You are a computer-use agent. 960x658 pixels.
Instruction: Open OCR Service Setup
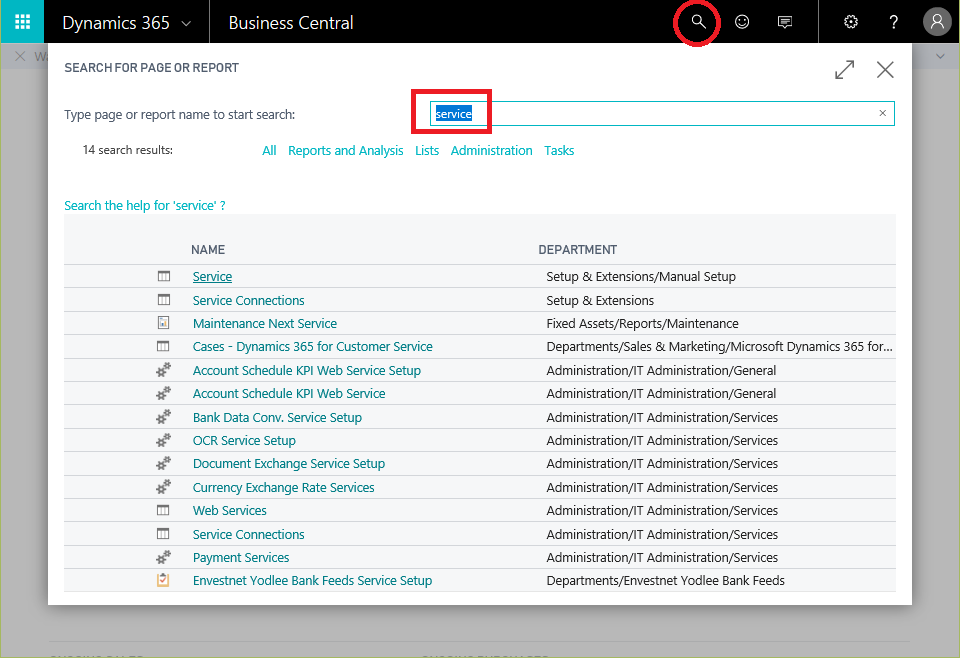coord(244,441)
